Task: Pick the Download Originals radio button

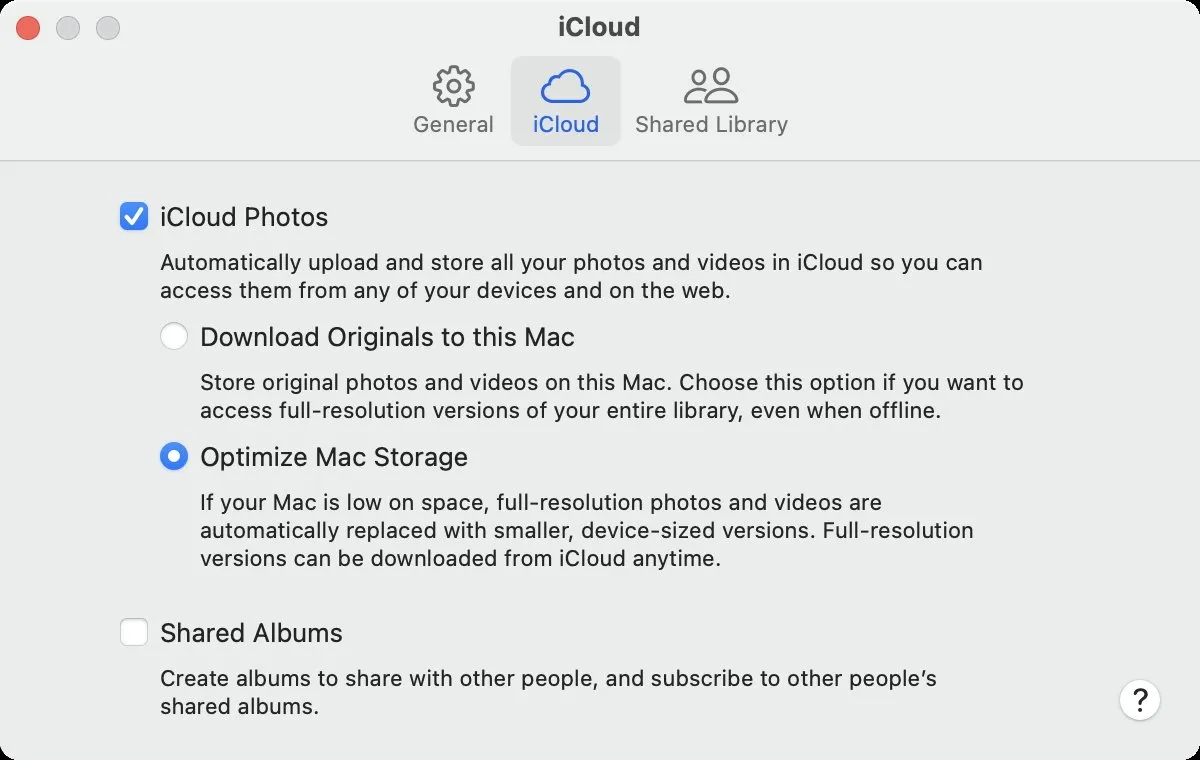Action: (174, 337)
